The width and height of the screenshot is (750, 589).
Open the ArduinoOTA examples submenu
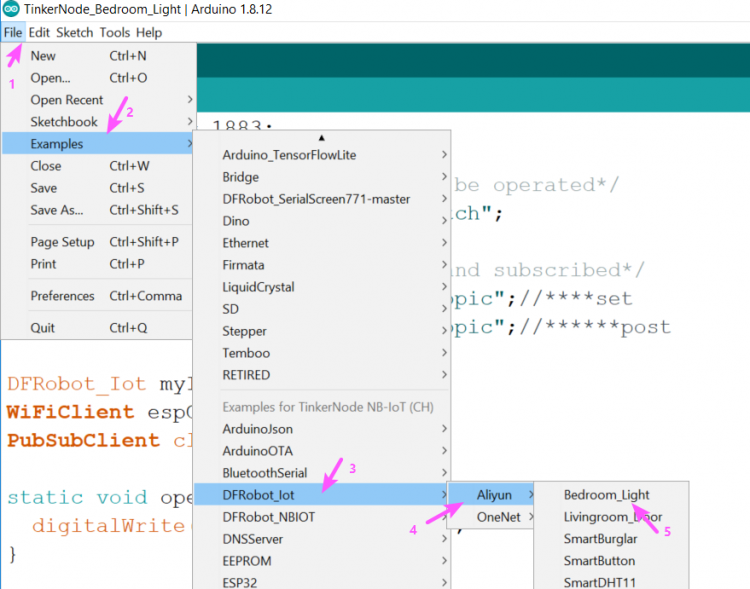tap(321, 451)
